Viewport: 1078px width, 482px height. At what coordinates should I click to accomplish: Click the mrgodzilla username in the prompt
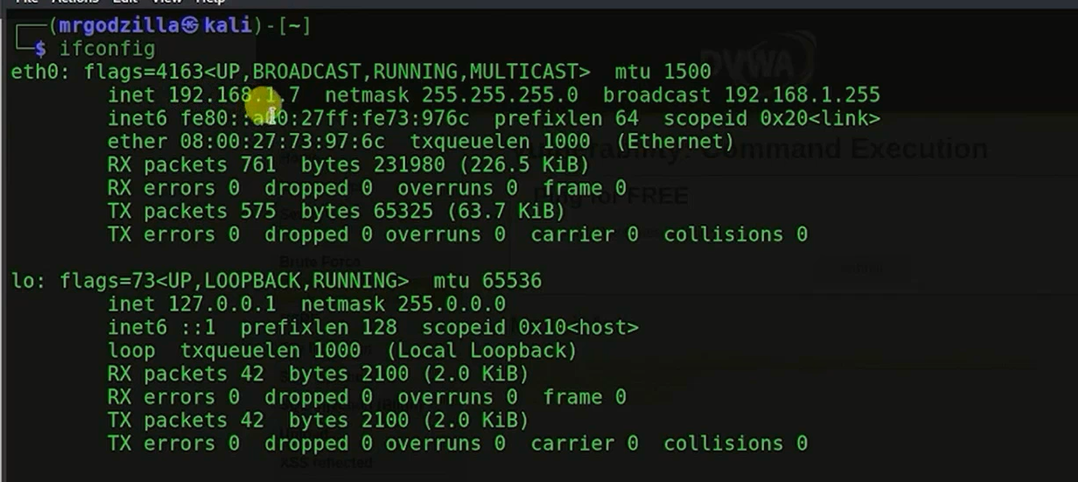click(x=118, y=26)
